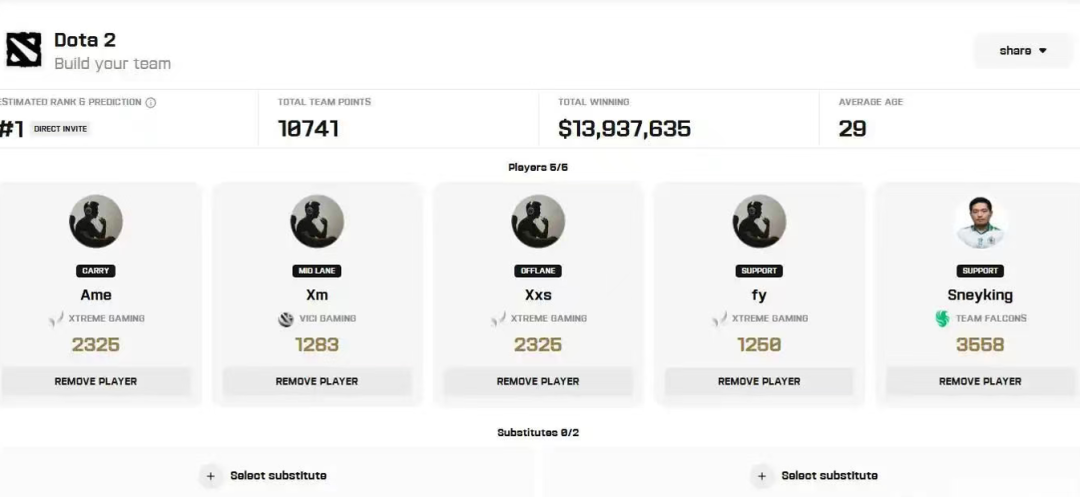
Task: Remove player Xm from team
Action: pos(317,381)
